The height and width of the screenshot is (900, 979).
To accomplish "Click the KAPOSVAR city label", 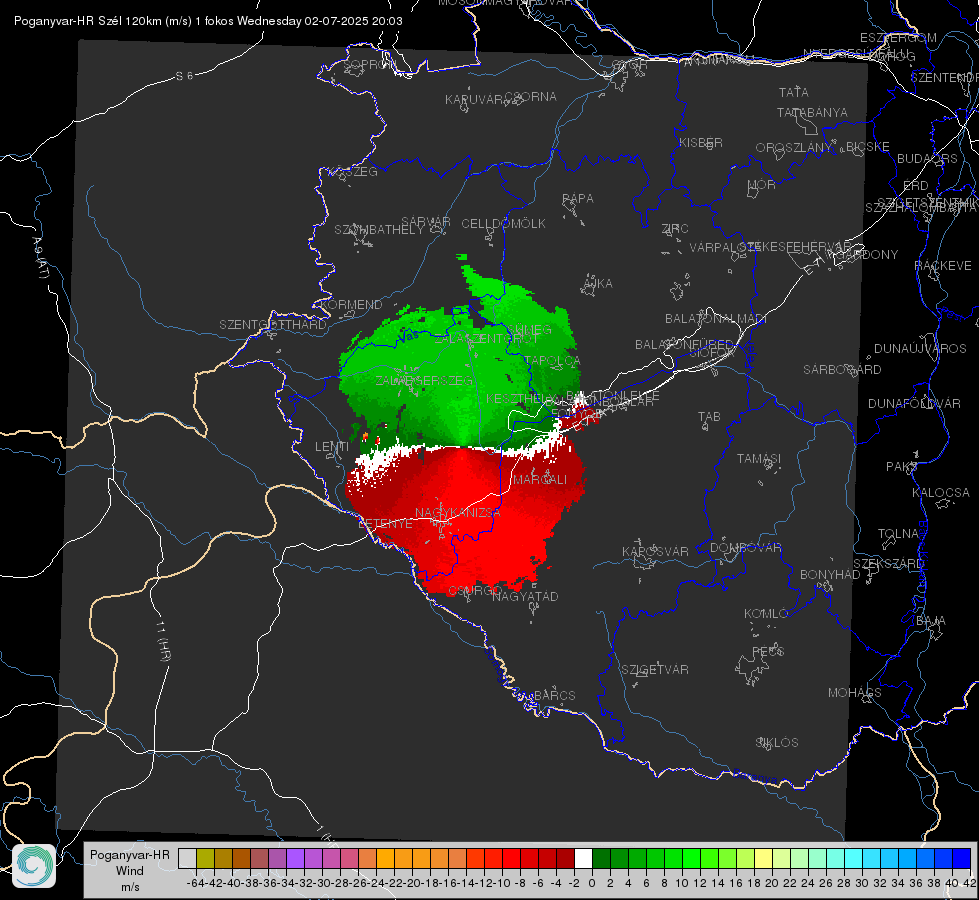I will [x=655, y=551].
